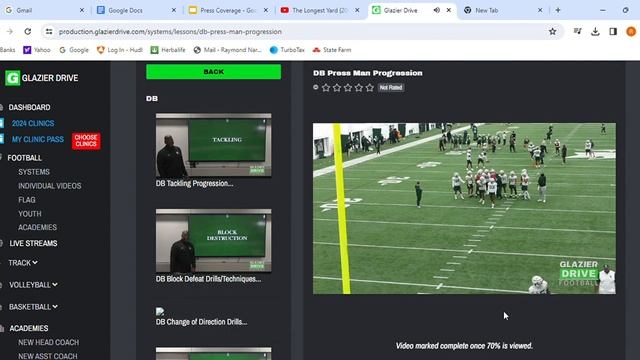
Task: Close the Press Coverage tab
Action: tap(266, 10)
